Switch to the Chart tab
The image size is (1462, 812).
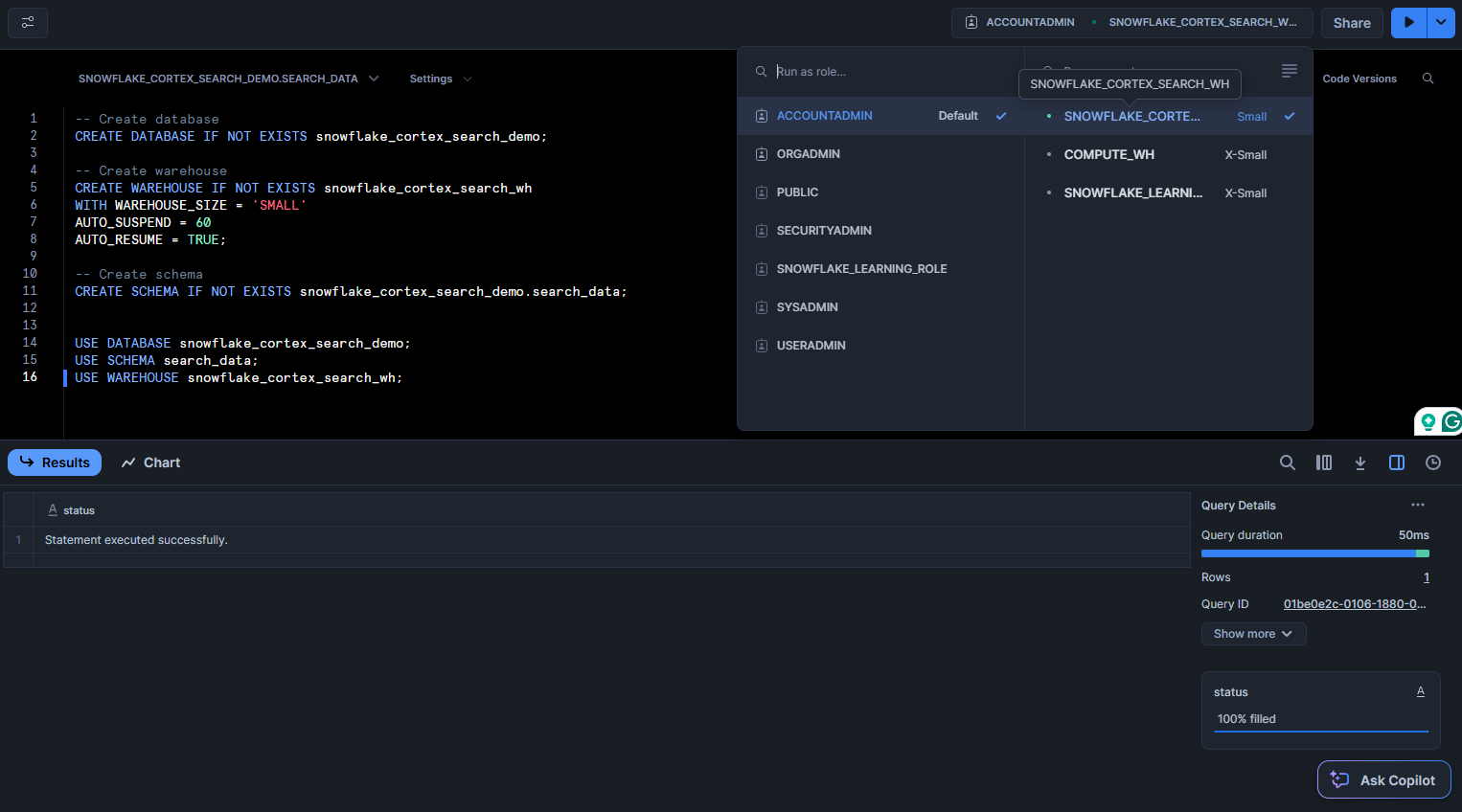[x=149, y=462]
